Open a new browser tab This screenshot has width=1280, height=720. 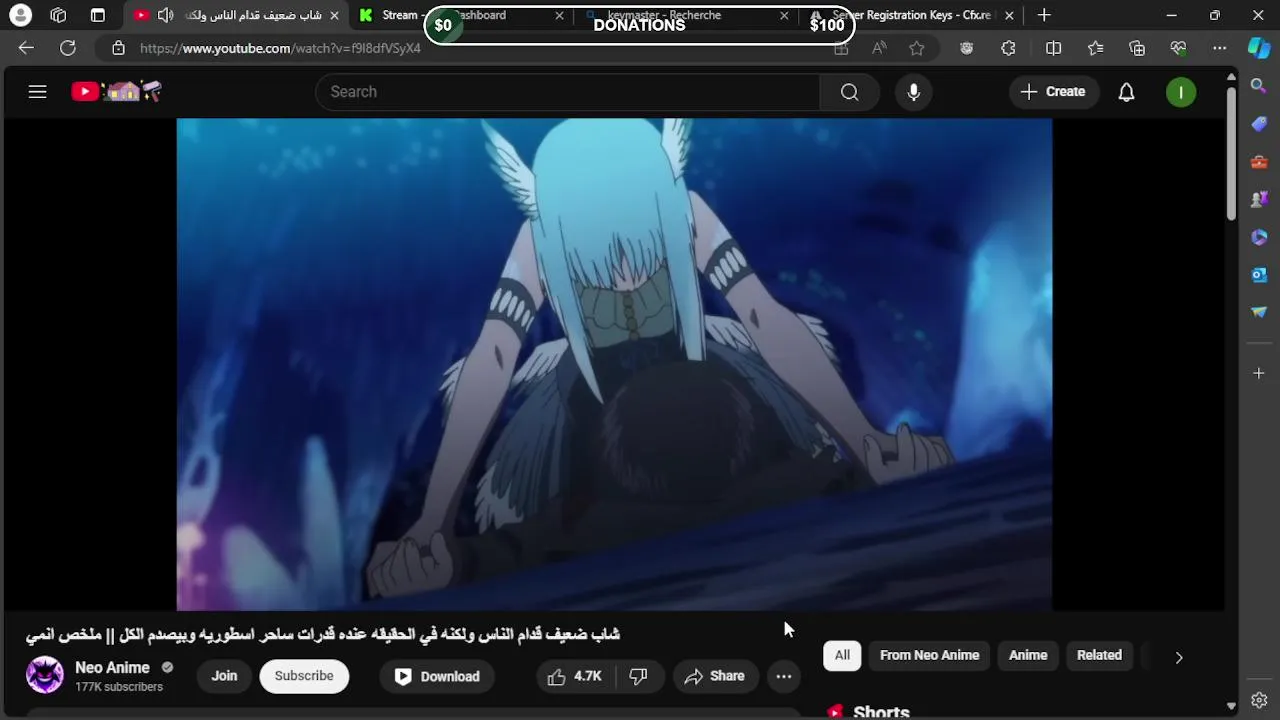[x=1044, y=15]
